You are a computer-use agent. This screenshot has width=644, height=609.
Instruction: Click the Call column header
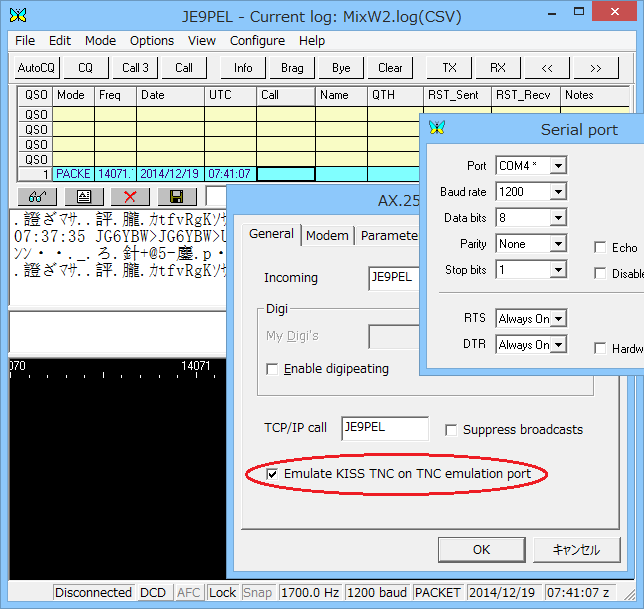coord(286,95)
